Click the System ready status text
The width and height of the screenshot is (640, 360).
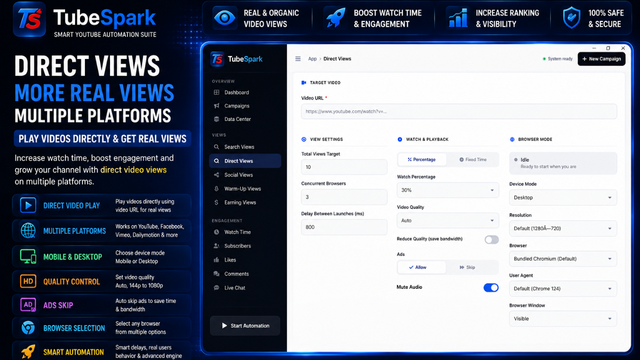click(560, 59)
